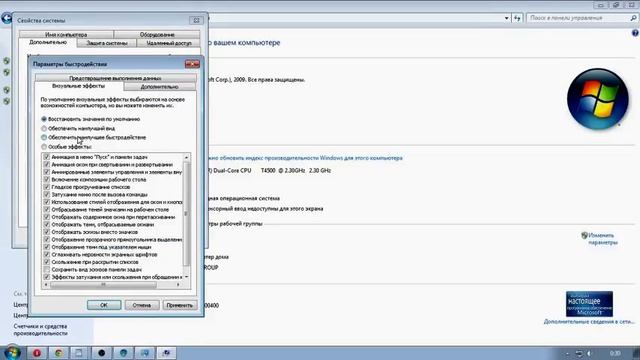Uncheck 'Анимация окон при свертывании и развертывании'

click(x=47, y=164)
